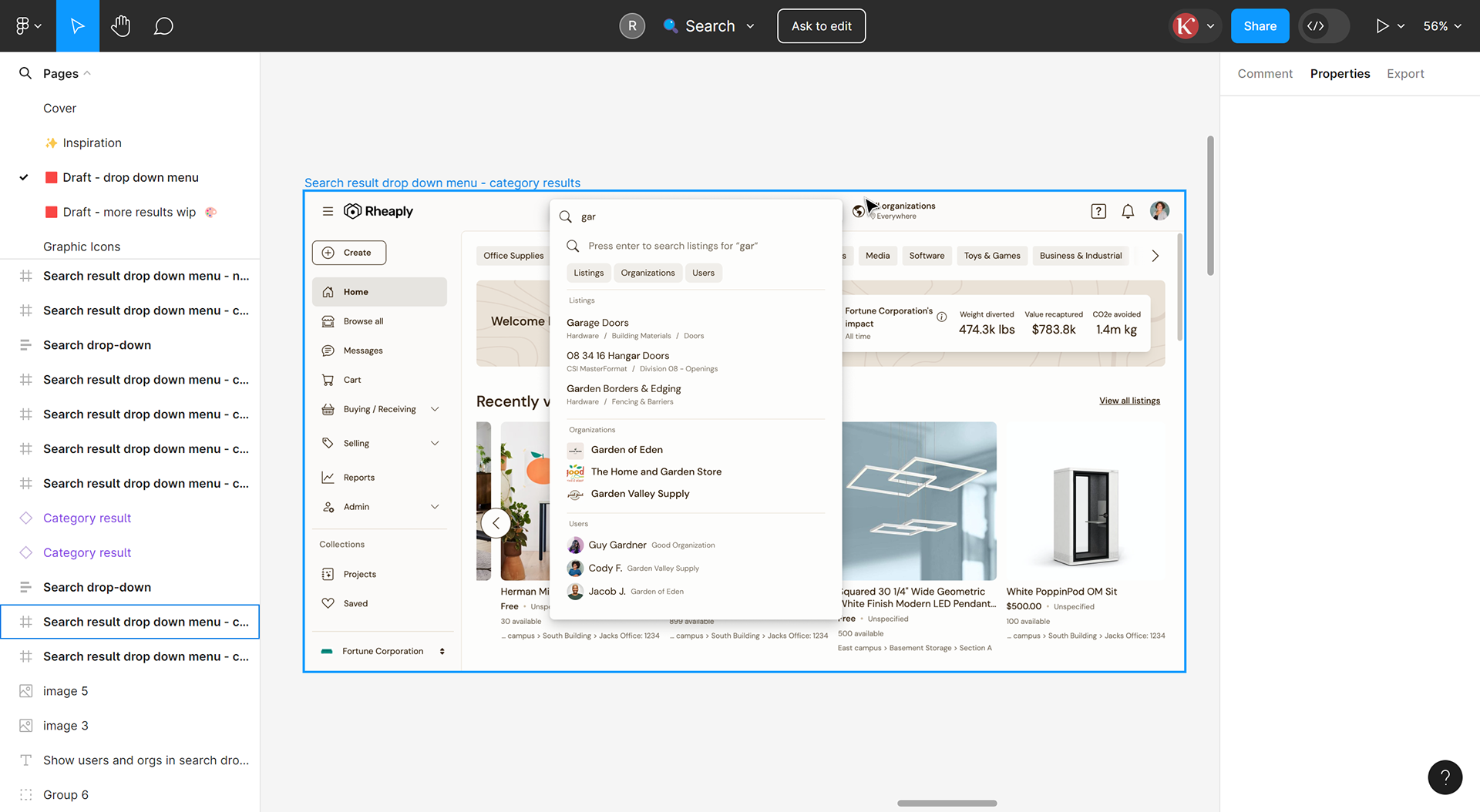The image size is (1480, 812).
Task: Click the Software category chip
Action: click(927, 256)
